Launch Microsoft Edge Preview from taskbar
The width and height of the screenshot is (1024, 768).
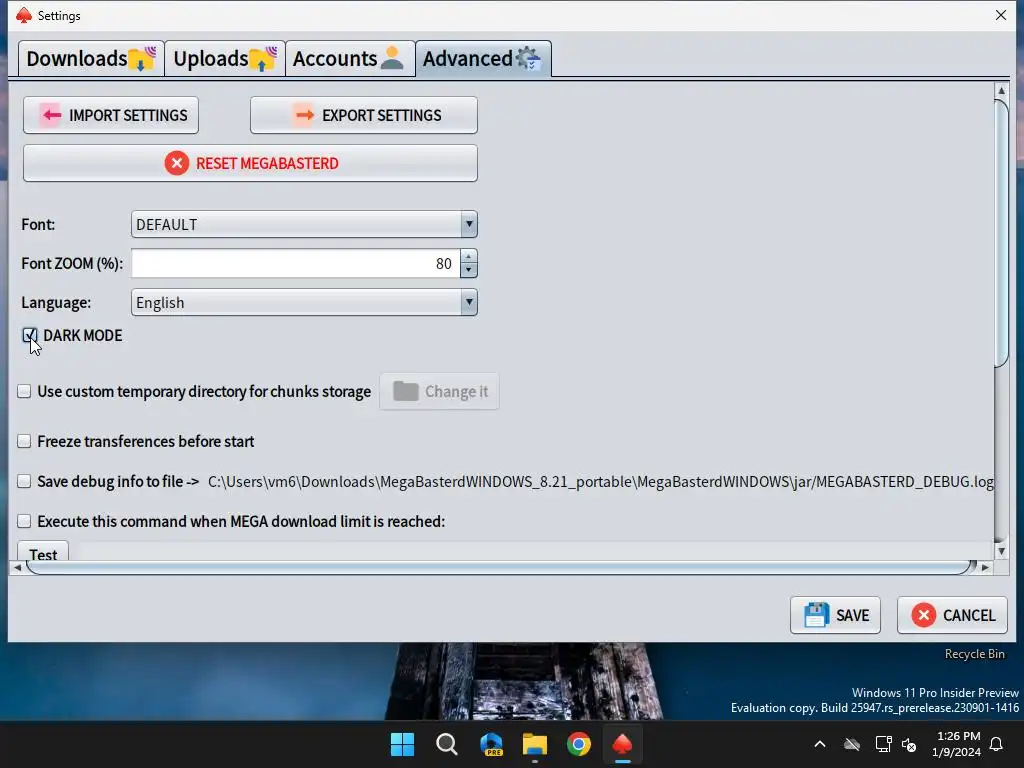(491, 744)
